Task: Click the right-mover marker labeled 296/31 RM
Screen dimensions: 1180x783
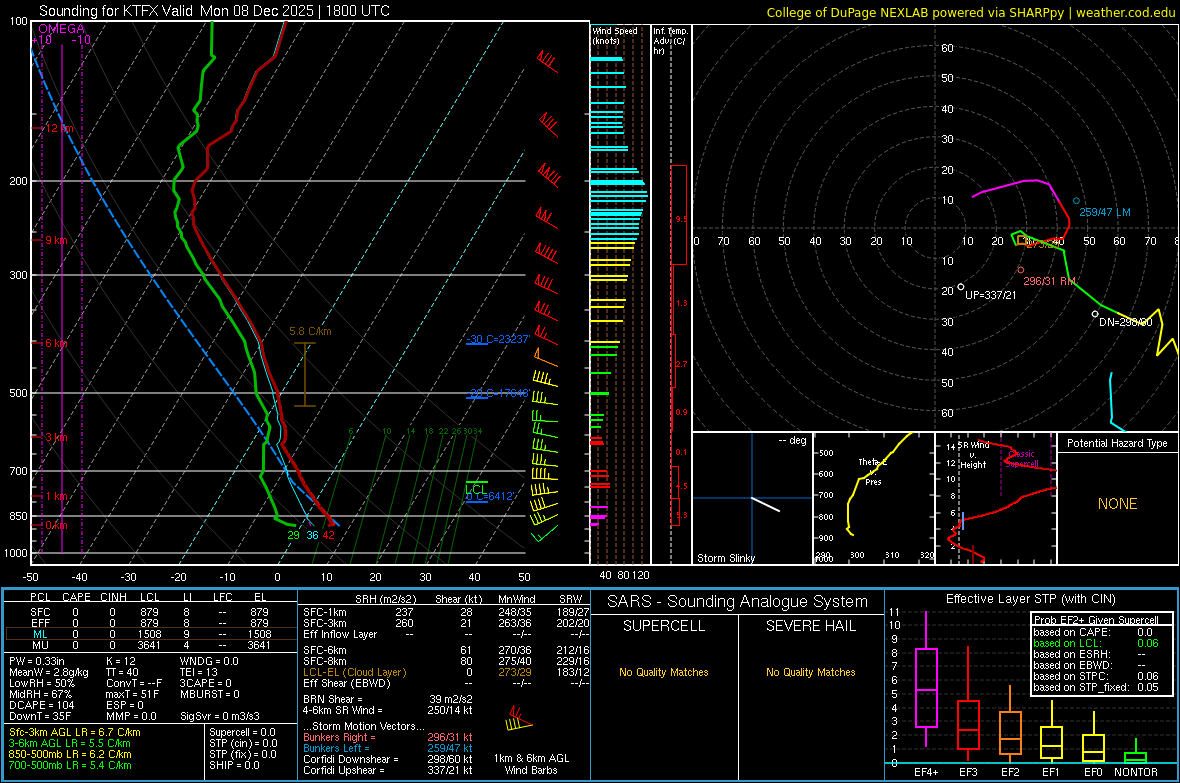Action: 1020,270
